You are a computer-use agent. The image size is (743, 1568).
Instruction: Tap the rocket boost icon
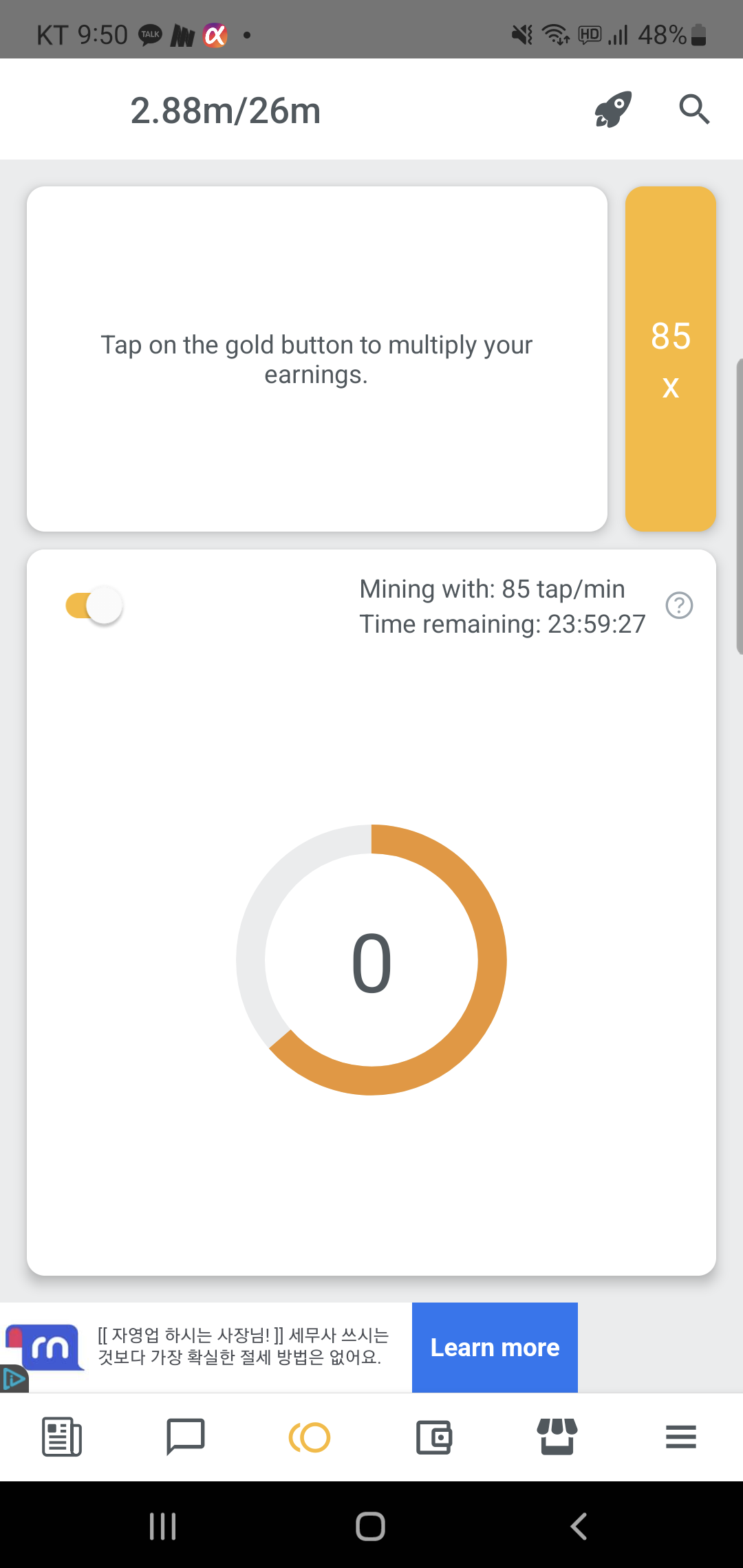pos(613,109)
